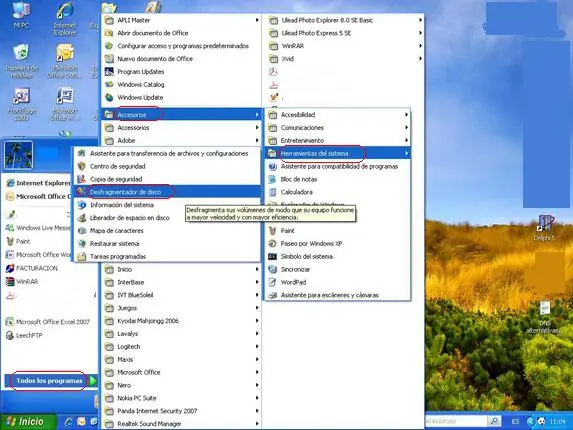
Task: Click Asistente para transferencia de archivos icon
Action: (x=82, y=153)
